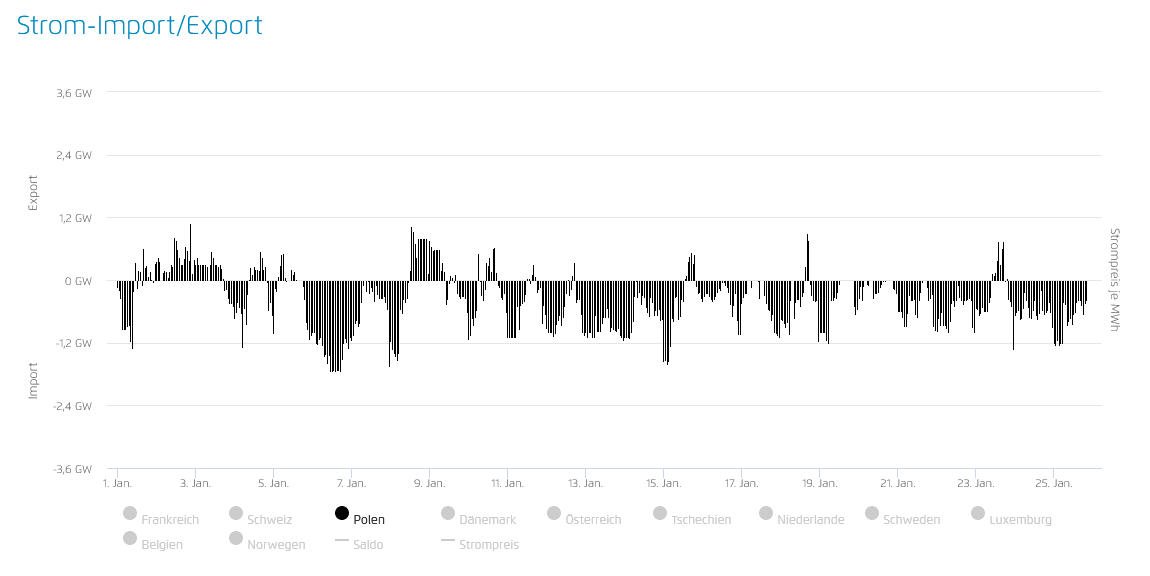The height and width of the screenshot is (576, 1150).
Task: Toggle the Saldo line legend marker
Action: coord(342,540)
